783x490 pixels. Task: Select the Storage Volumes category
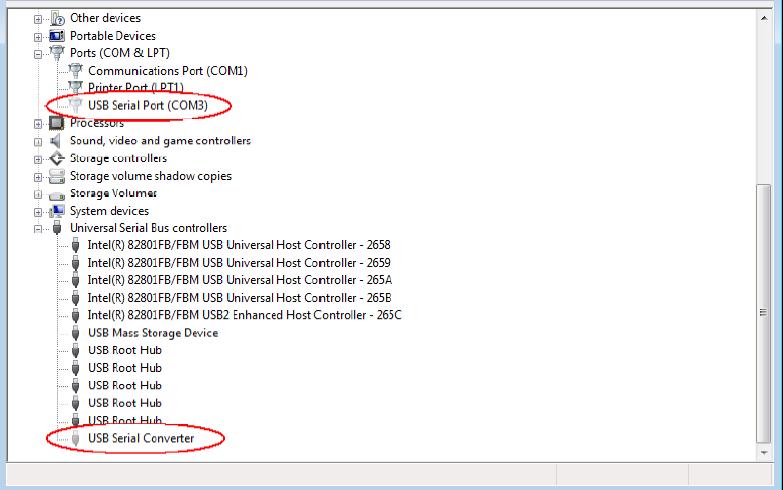coord(113,193)
